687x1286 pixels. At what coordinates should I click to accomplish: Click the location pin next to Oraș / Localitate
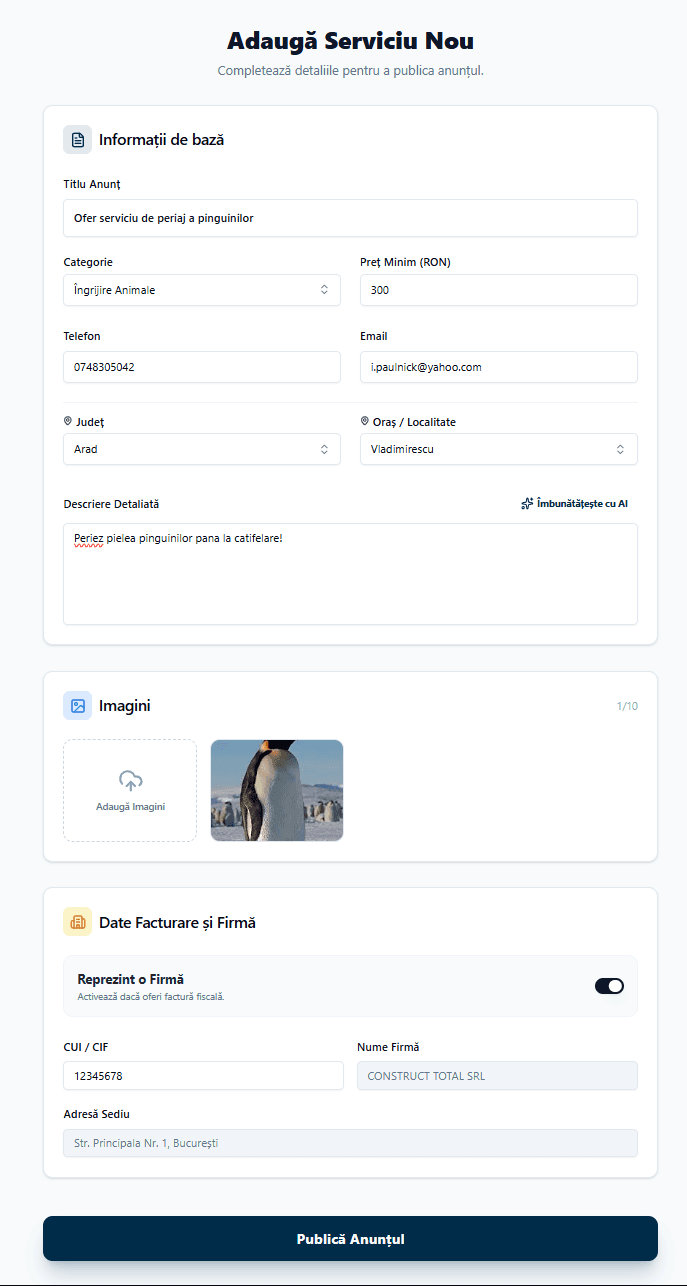[365, 422]
